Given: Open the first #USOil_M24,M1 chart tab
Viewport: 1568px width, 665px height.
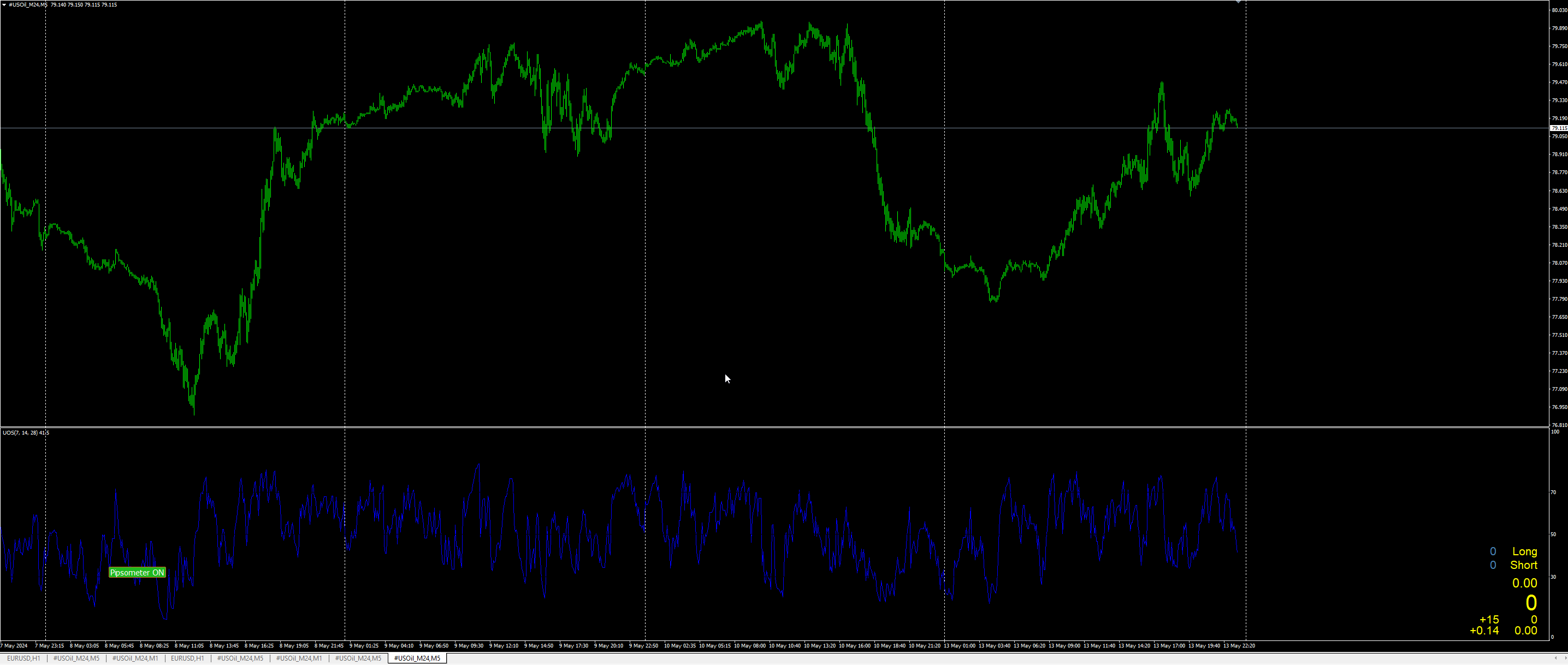Looking at the screenshot, I should pos(135,658).
